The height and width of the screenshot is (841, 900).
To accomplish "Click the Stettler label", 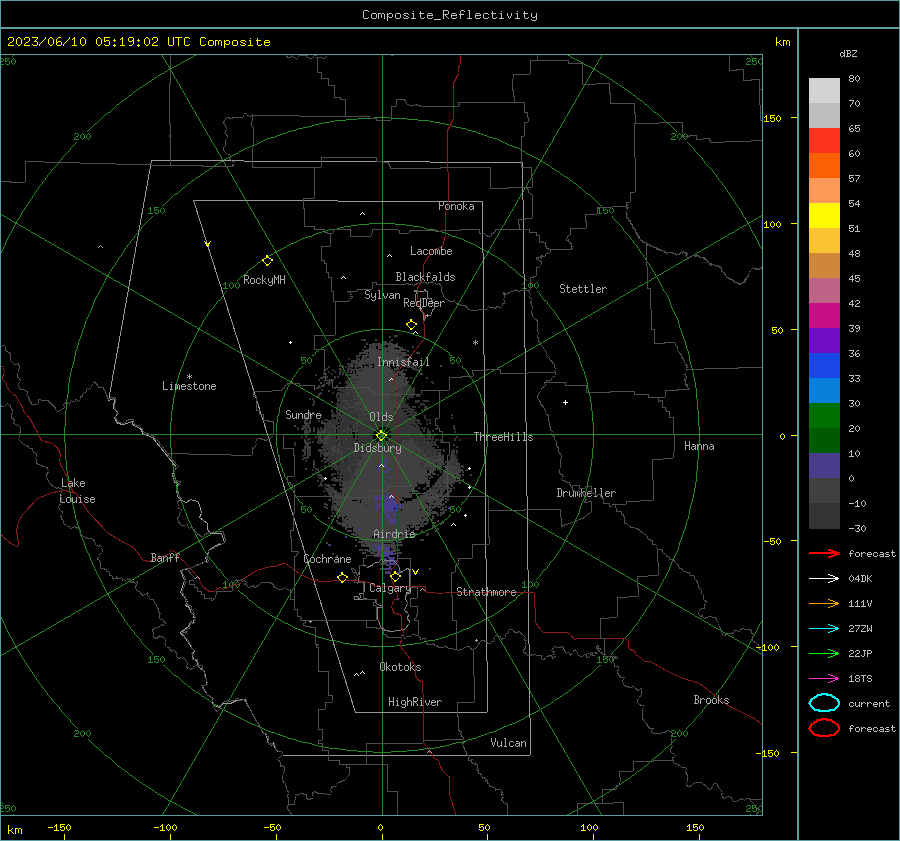I will (x=583, y=289).
